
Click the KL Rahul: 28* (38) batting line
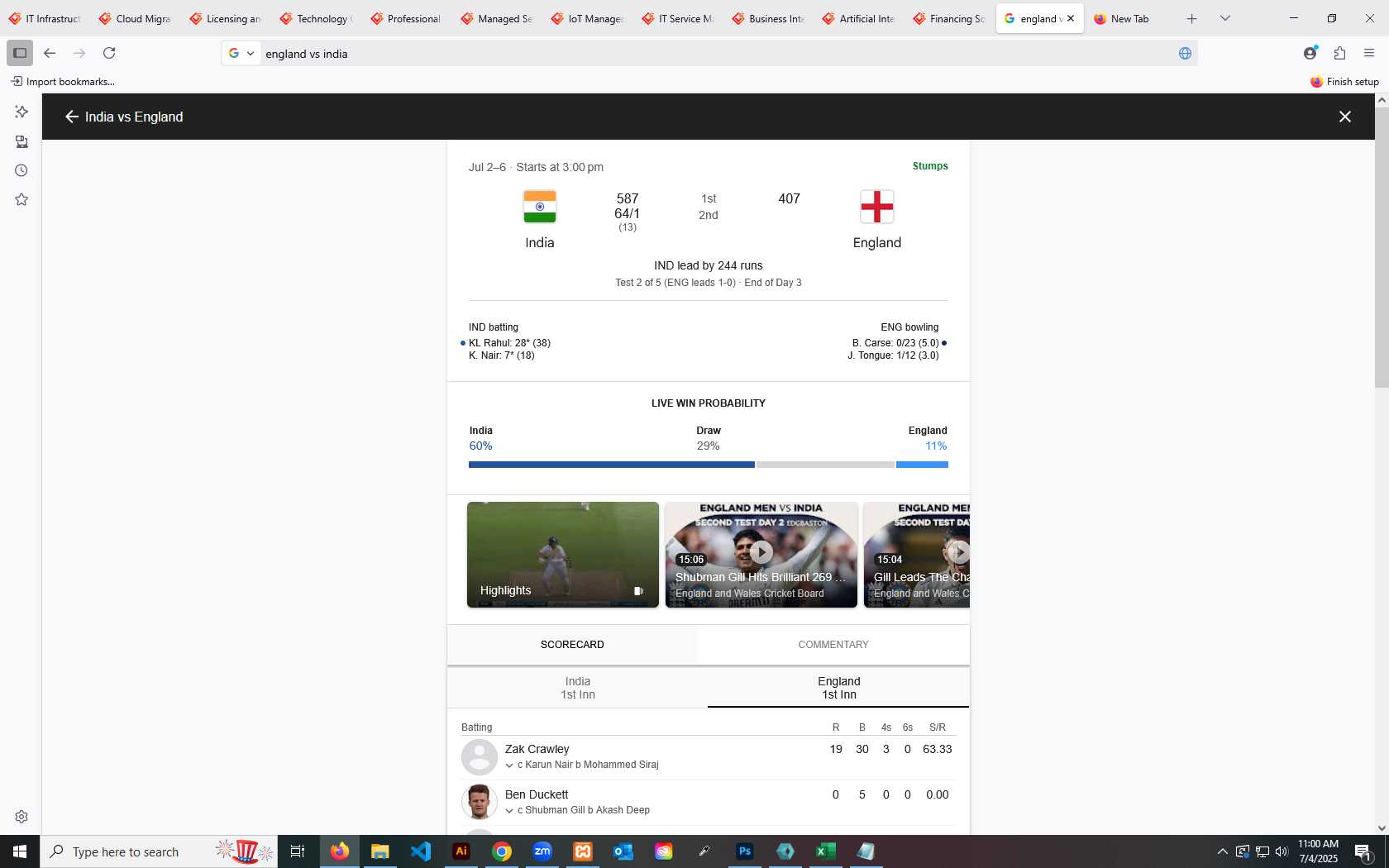pyautogui.click(x=509, y=343)
